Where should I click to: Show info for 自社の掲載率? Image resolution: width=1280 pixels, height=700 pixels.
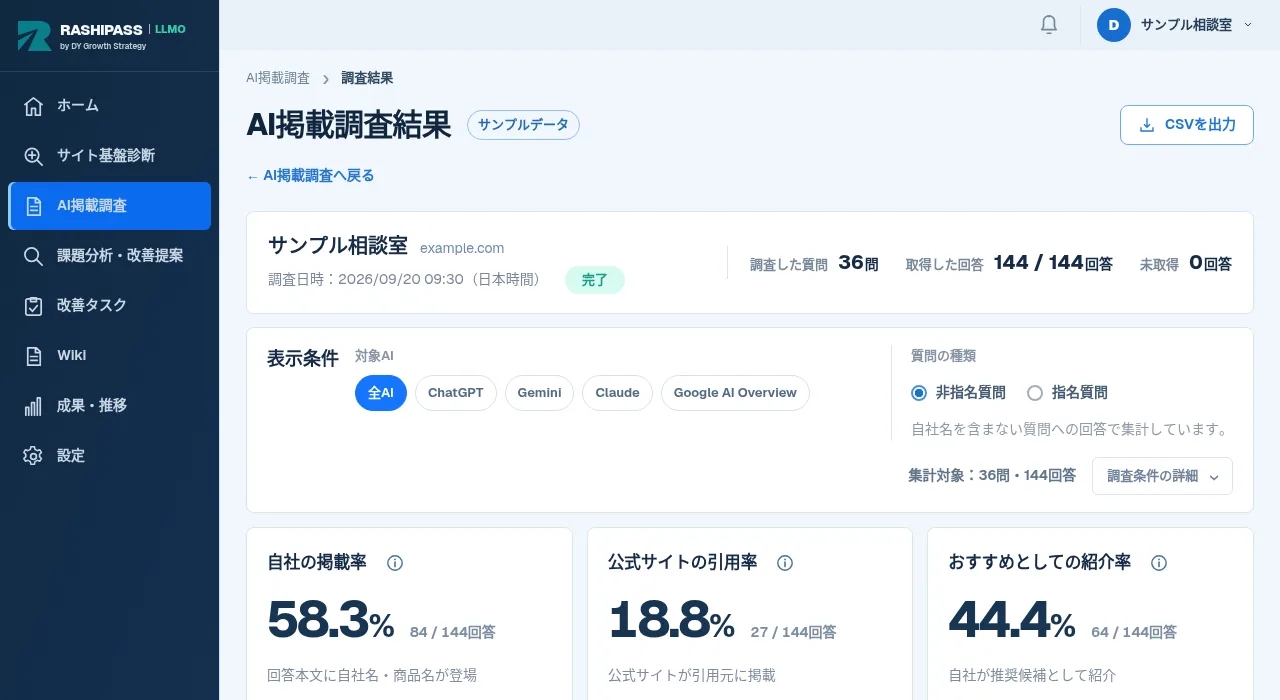395,563
